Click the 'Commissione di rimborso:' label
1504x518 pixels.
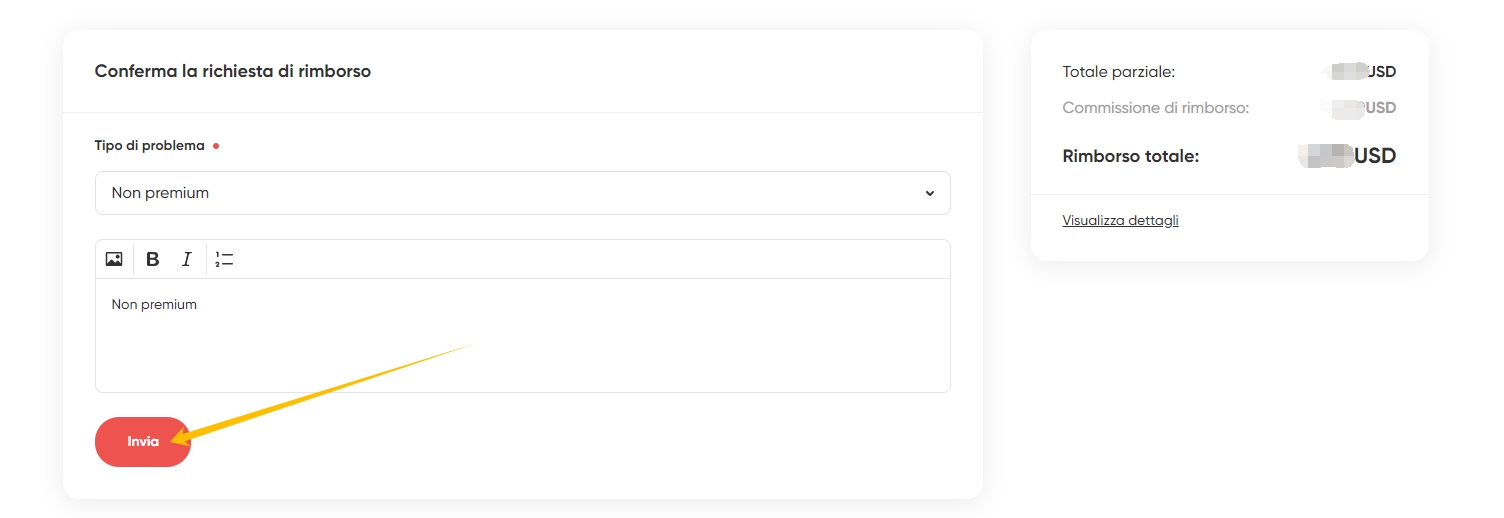point(1156,108)
